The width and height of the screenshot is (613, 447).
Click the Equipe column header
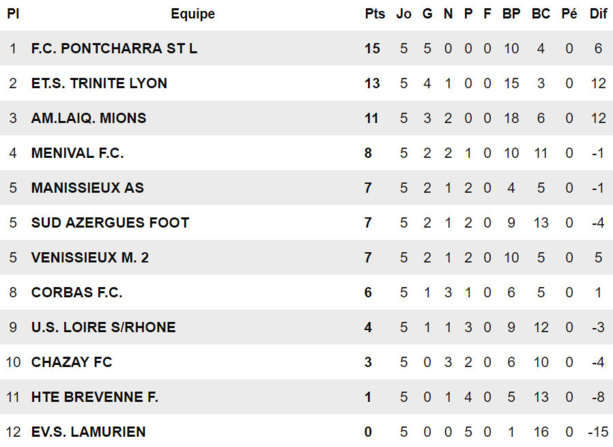tap(192, 14)
